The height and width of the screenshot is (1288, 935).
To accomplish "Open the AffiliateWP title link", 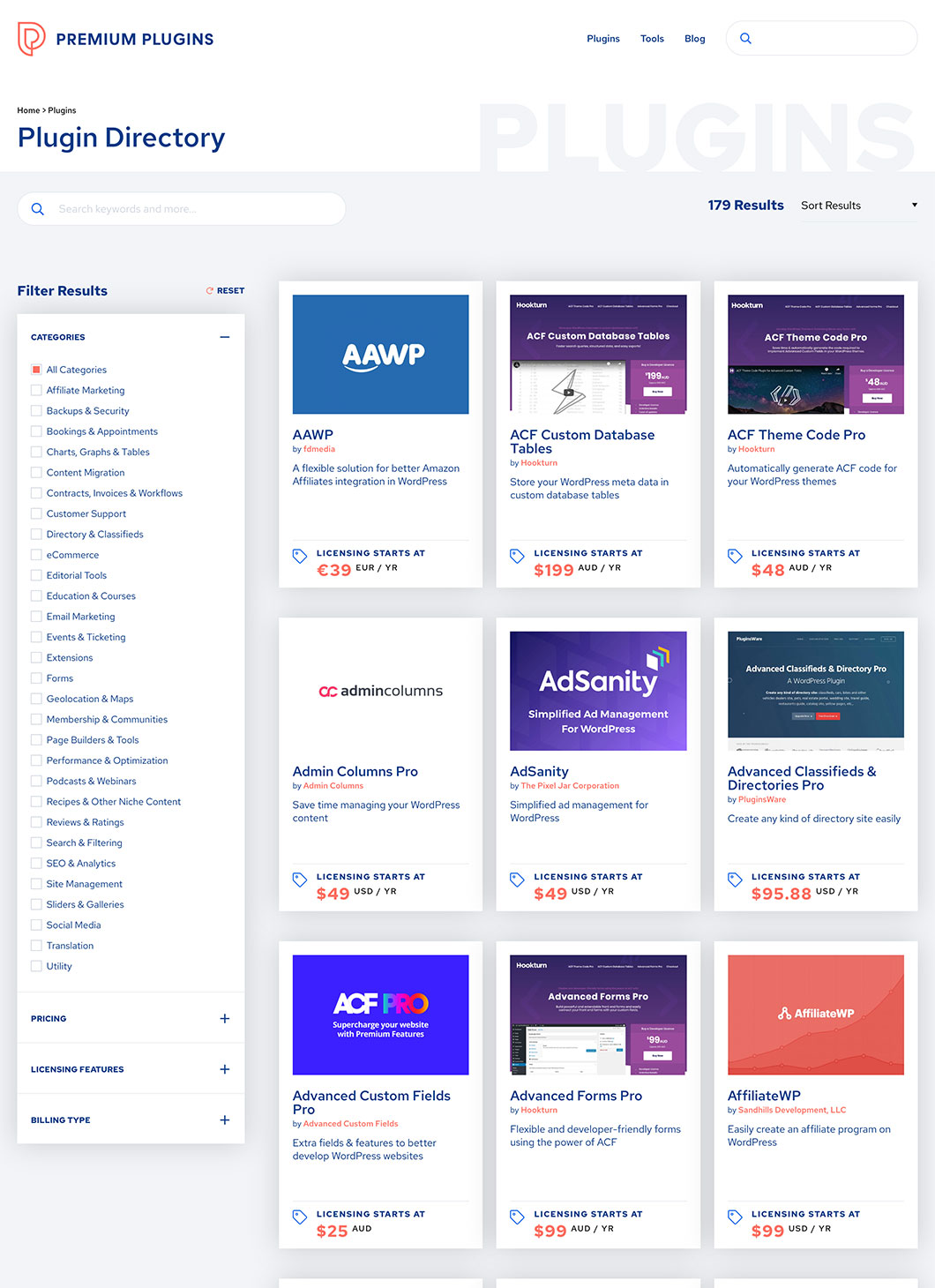I will [x=764, y=1096].
